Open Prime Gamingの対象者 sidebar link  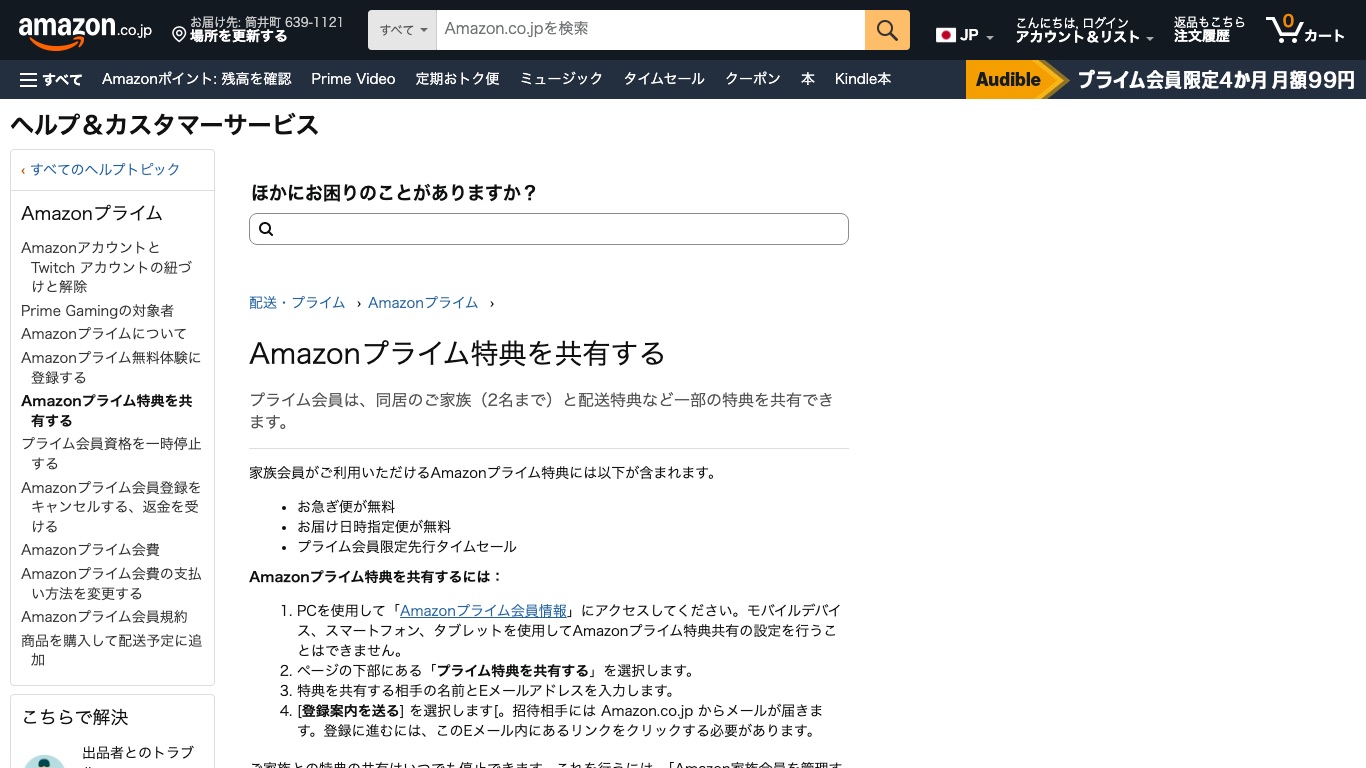(98, 311)
